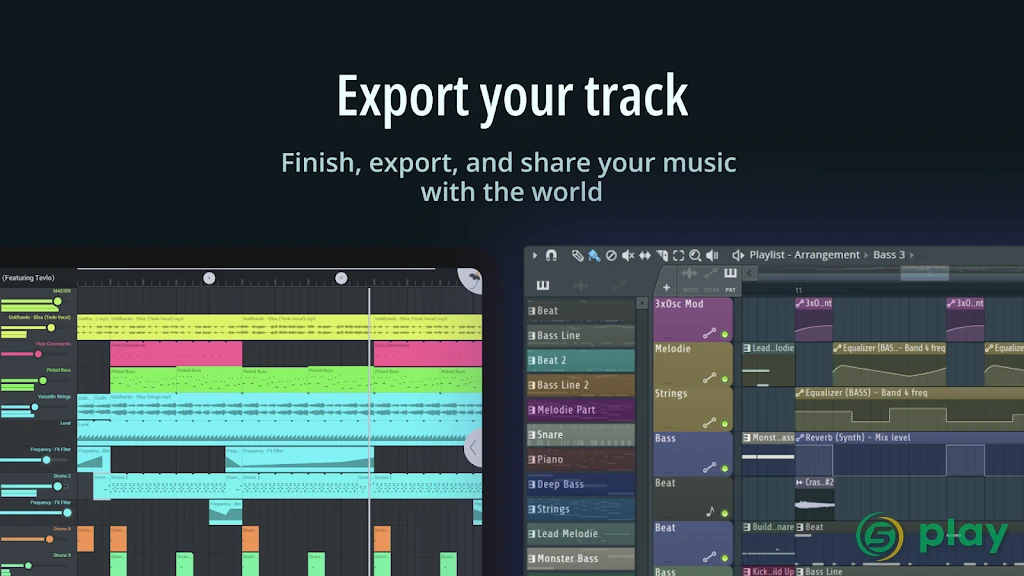Image resolution: width=1024 pixels, height=576 pixels.
Task: Mute the second Beat track green light
Action: [725, 558]
